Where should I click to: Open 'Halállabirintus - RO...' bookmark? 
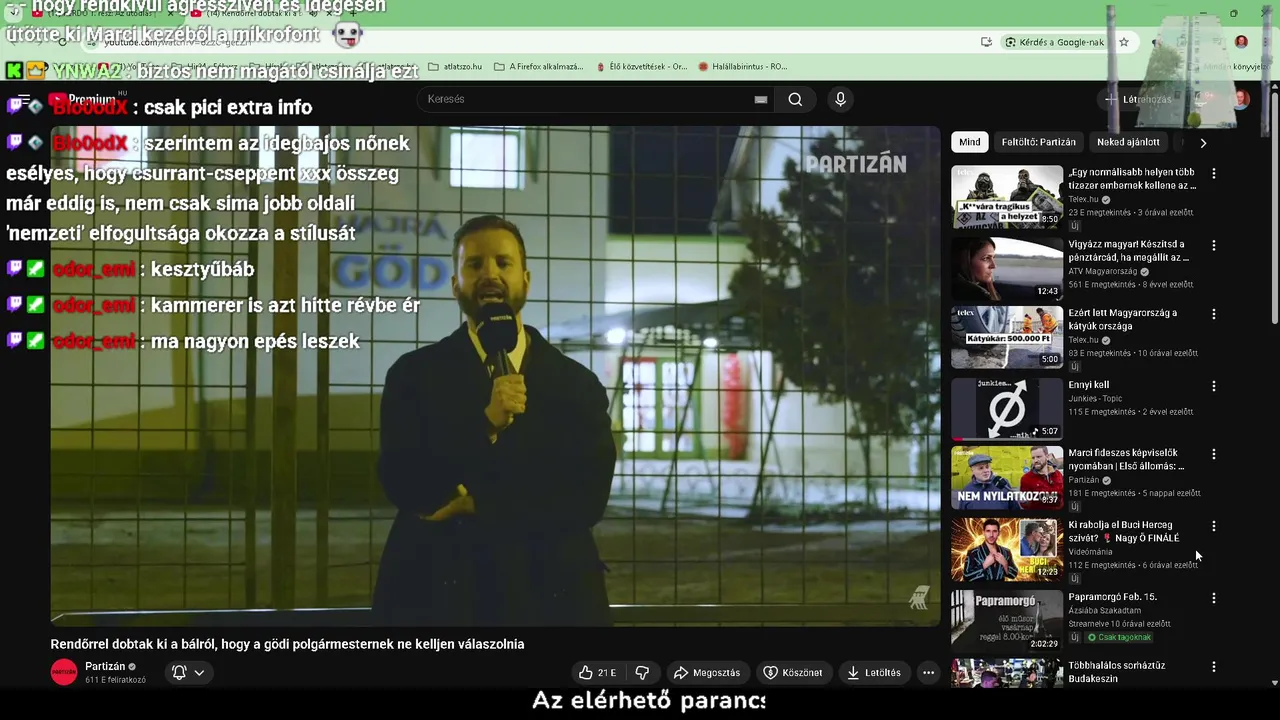click(743, 67)
